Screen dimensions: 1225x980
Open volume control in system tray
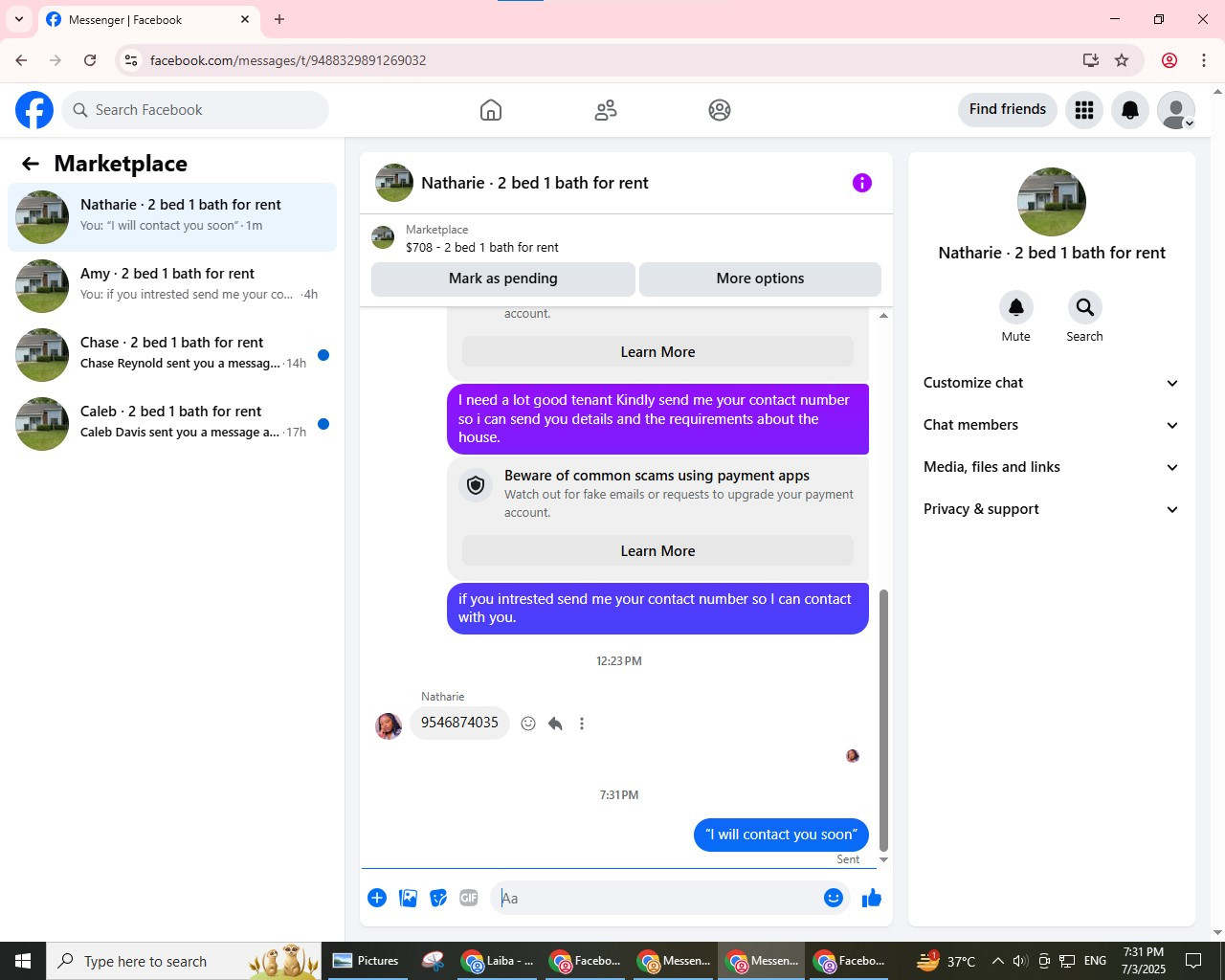[x=1020, y=961]
